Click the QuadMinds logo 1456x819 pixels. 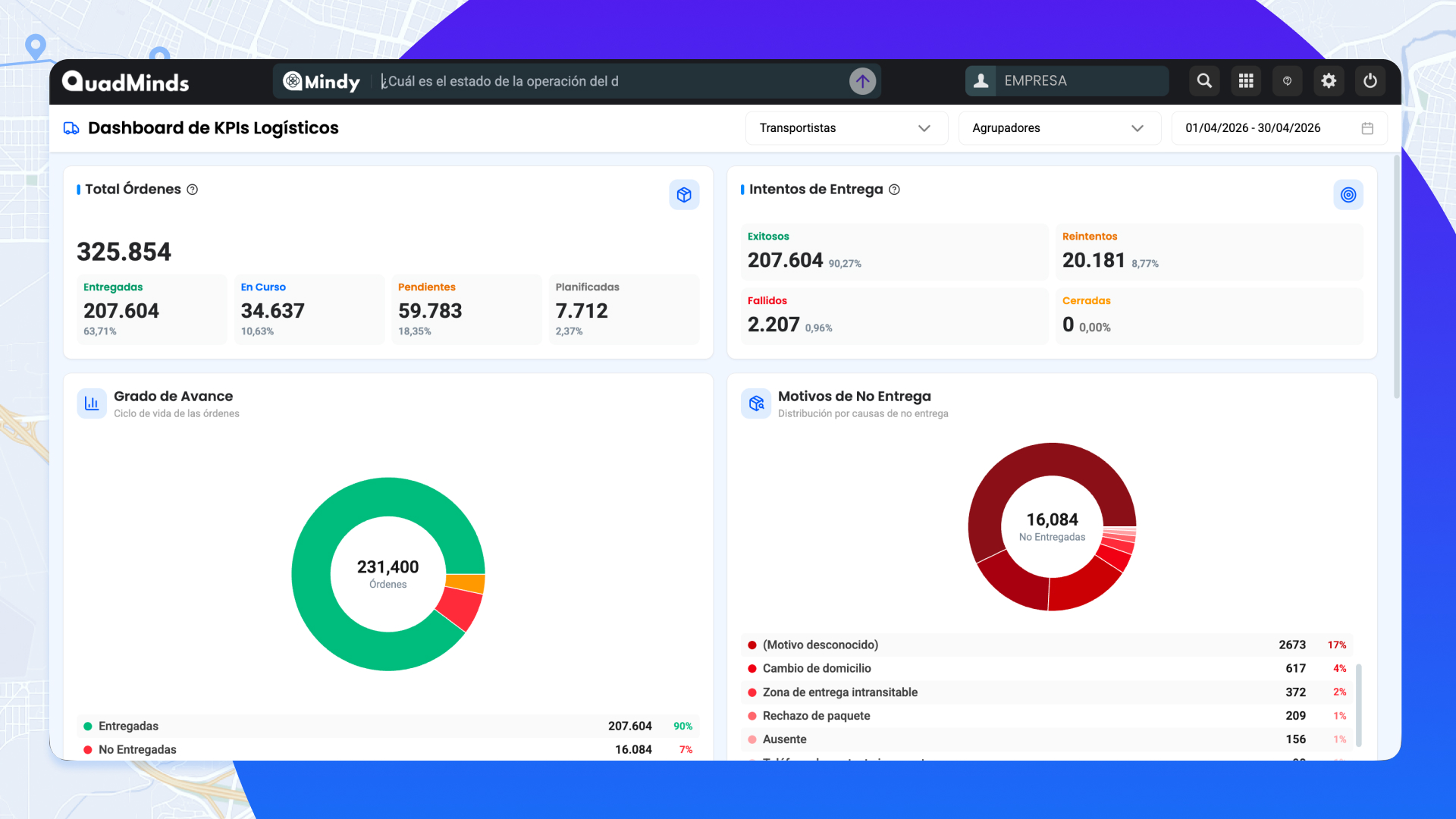pyautogui.click(x=125, y=81)
